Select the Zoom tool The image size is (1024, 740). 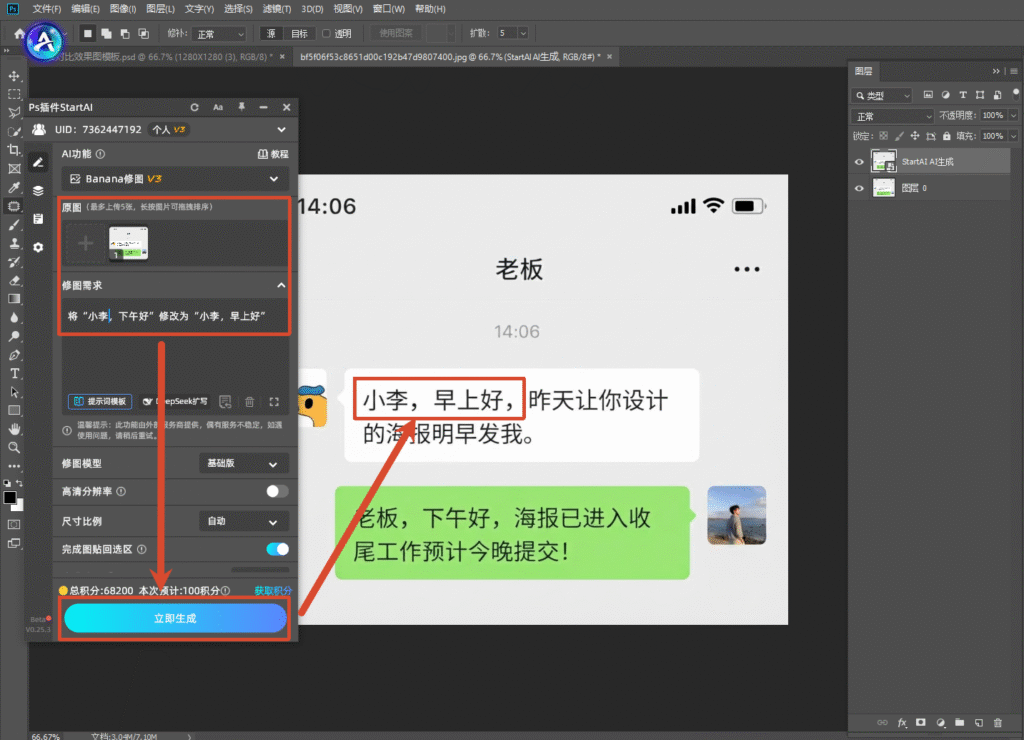tap(14, 448)
